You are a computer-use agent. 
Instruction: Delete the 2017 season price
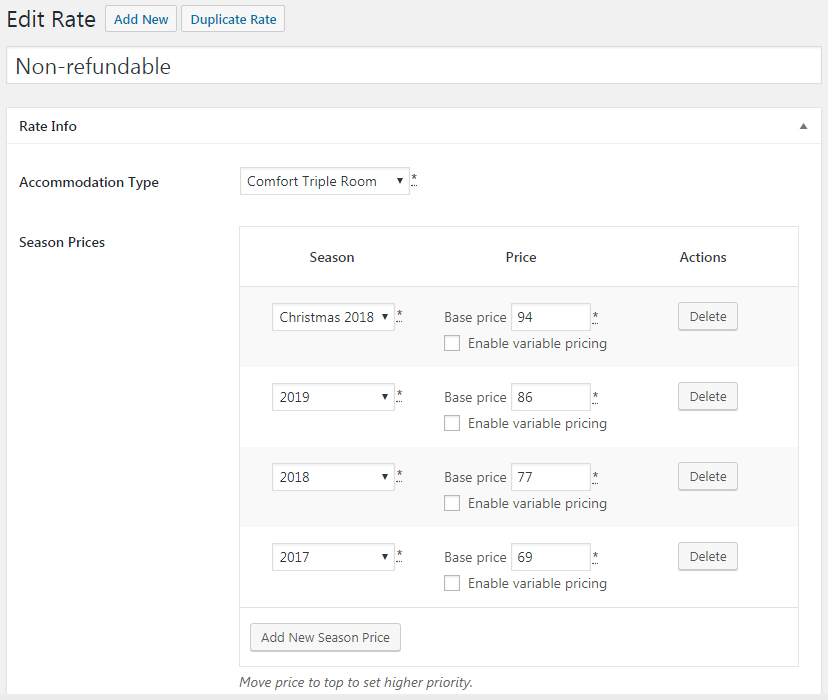pos(708,556)
